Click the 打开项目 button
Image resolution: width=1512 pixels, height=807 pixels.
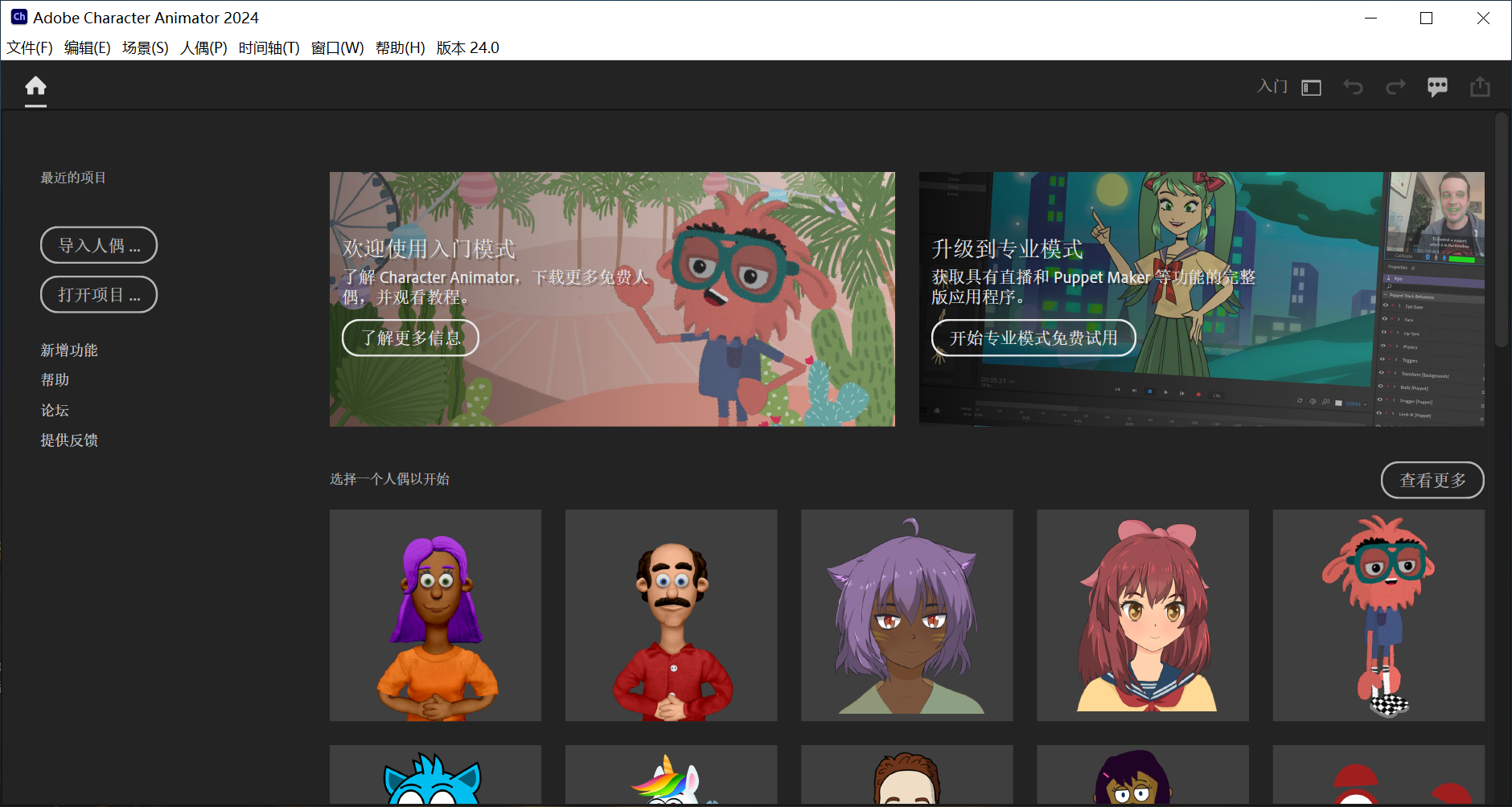99,295
